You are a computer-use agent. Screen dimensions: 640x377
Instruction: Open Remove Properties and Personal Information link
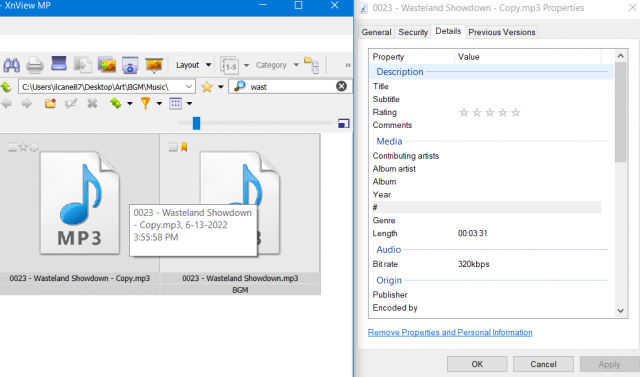(x=450, y=332)
